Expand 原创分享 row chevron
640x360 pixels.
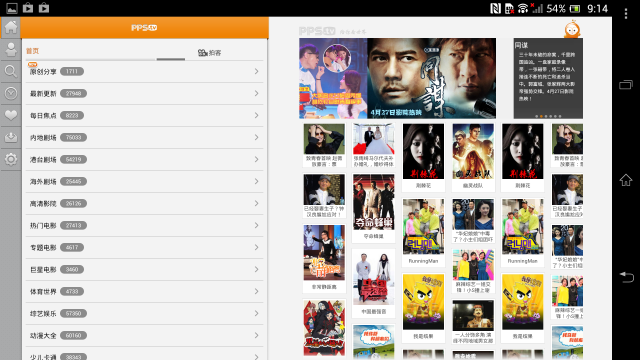click(256, 71)
